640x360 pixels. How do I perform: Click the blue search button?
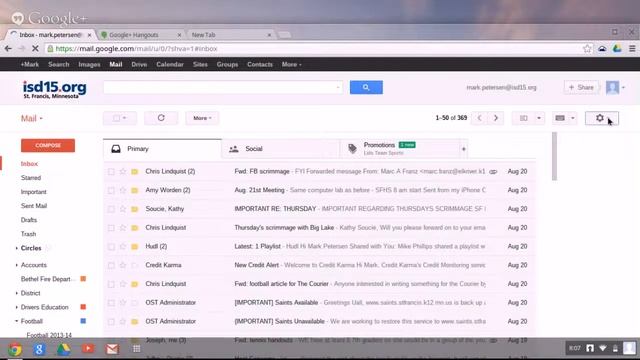366,87
